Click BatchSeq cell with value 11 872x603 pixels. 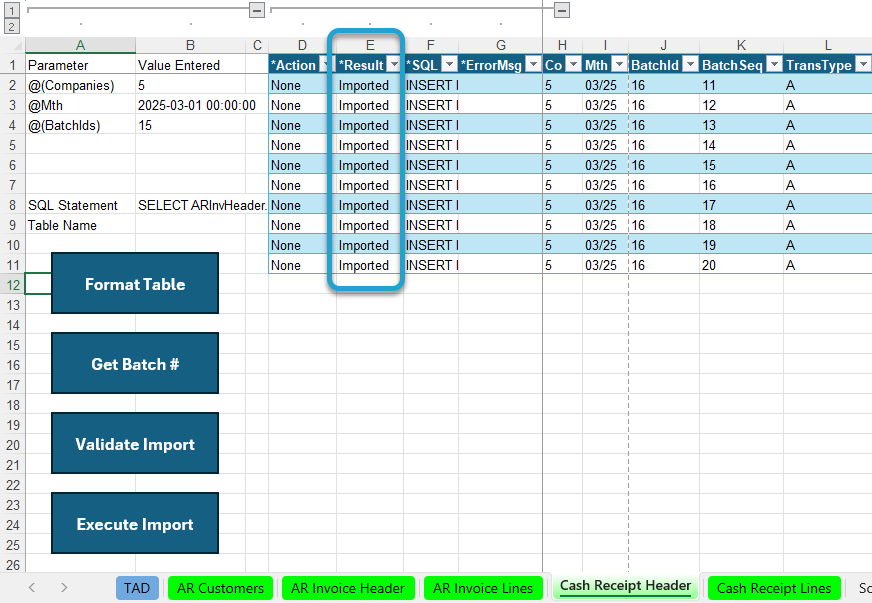741,85
